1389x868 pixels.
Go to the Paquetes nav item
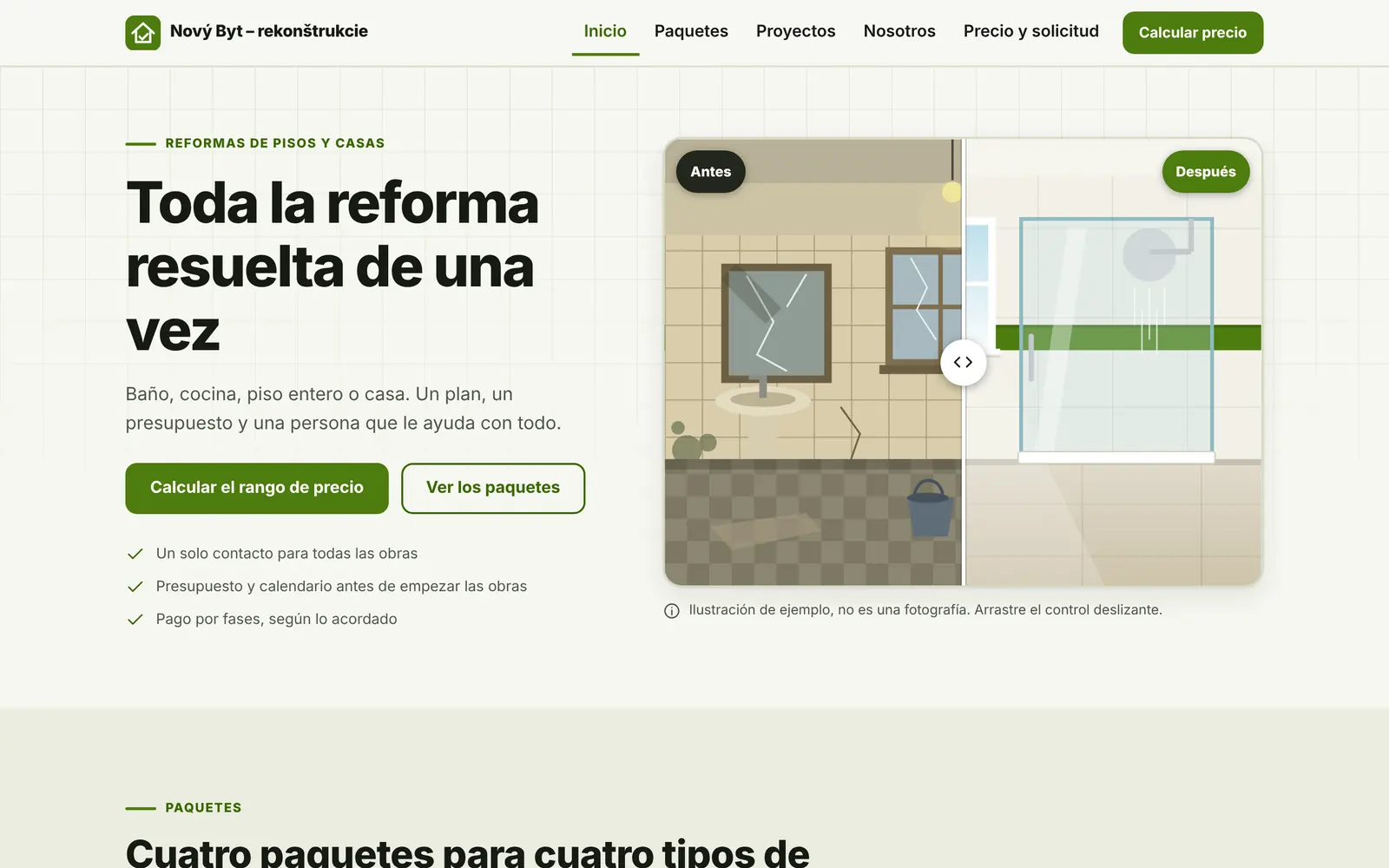point(691,31)
